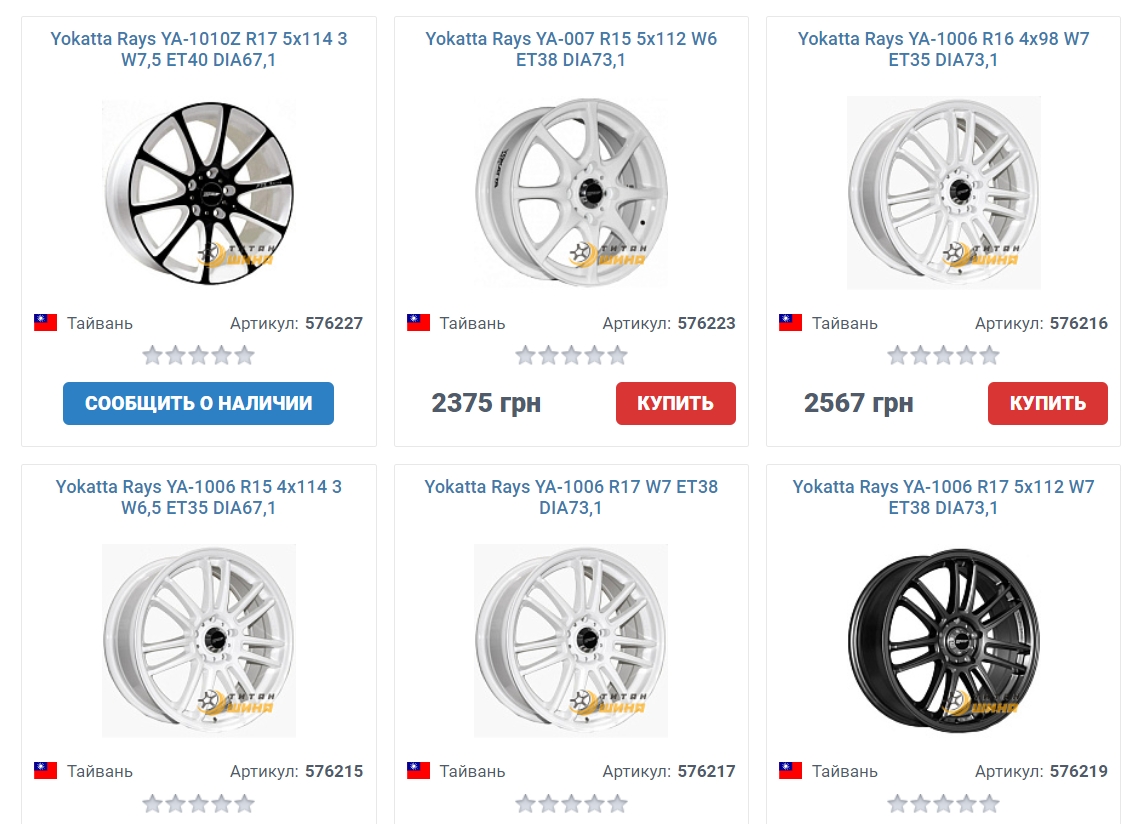Image resolution: width=1146 pixels, height=824 pixels.
Task: Click the black YA-1006 R17 wheel image
Action: pyautogui.click(x=944, y=640)
